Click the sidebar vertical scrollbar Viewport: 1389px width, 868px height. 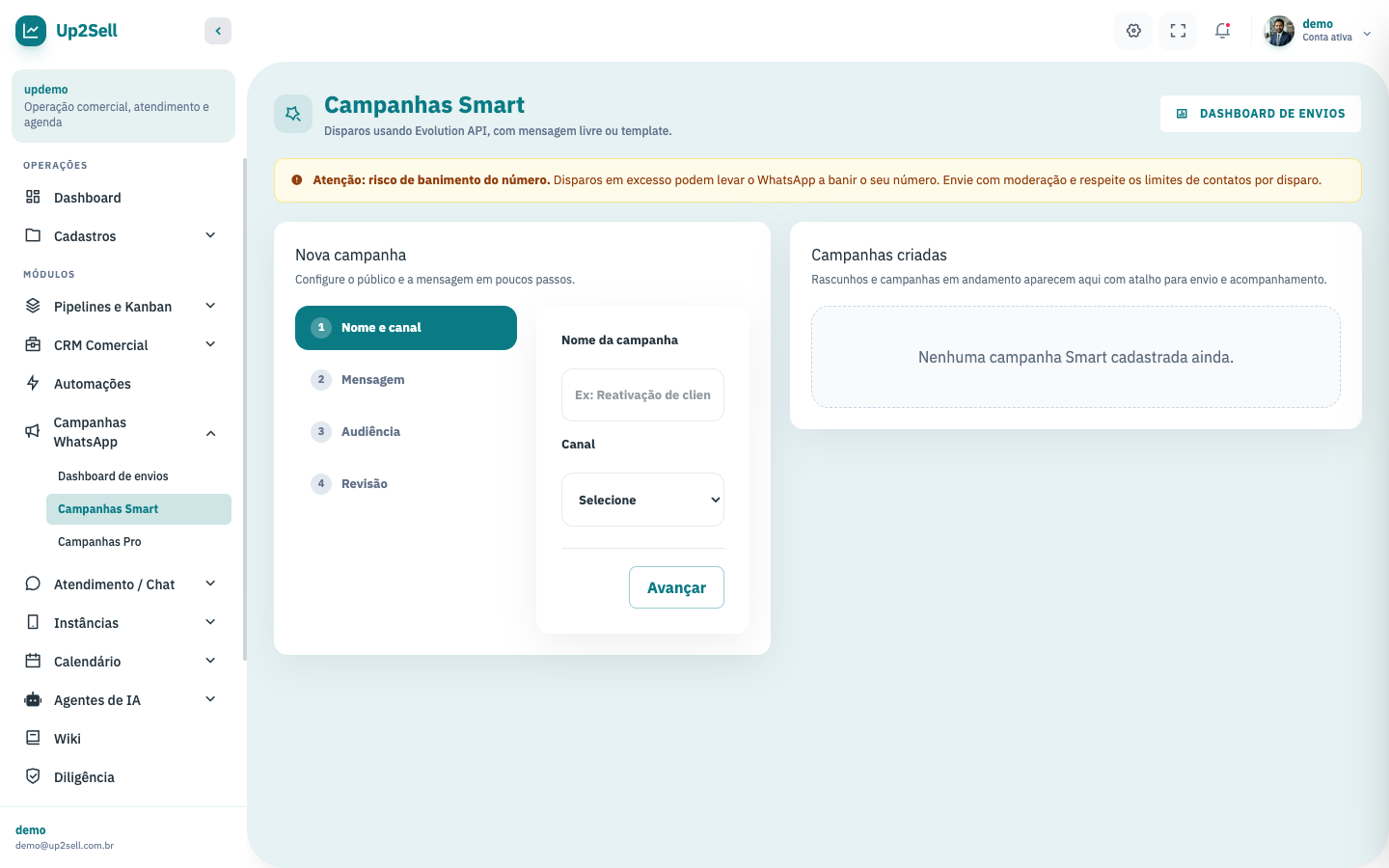point(245,410)
